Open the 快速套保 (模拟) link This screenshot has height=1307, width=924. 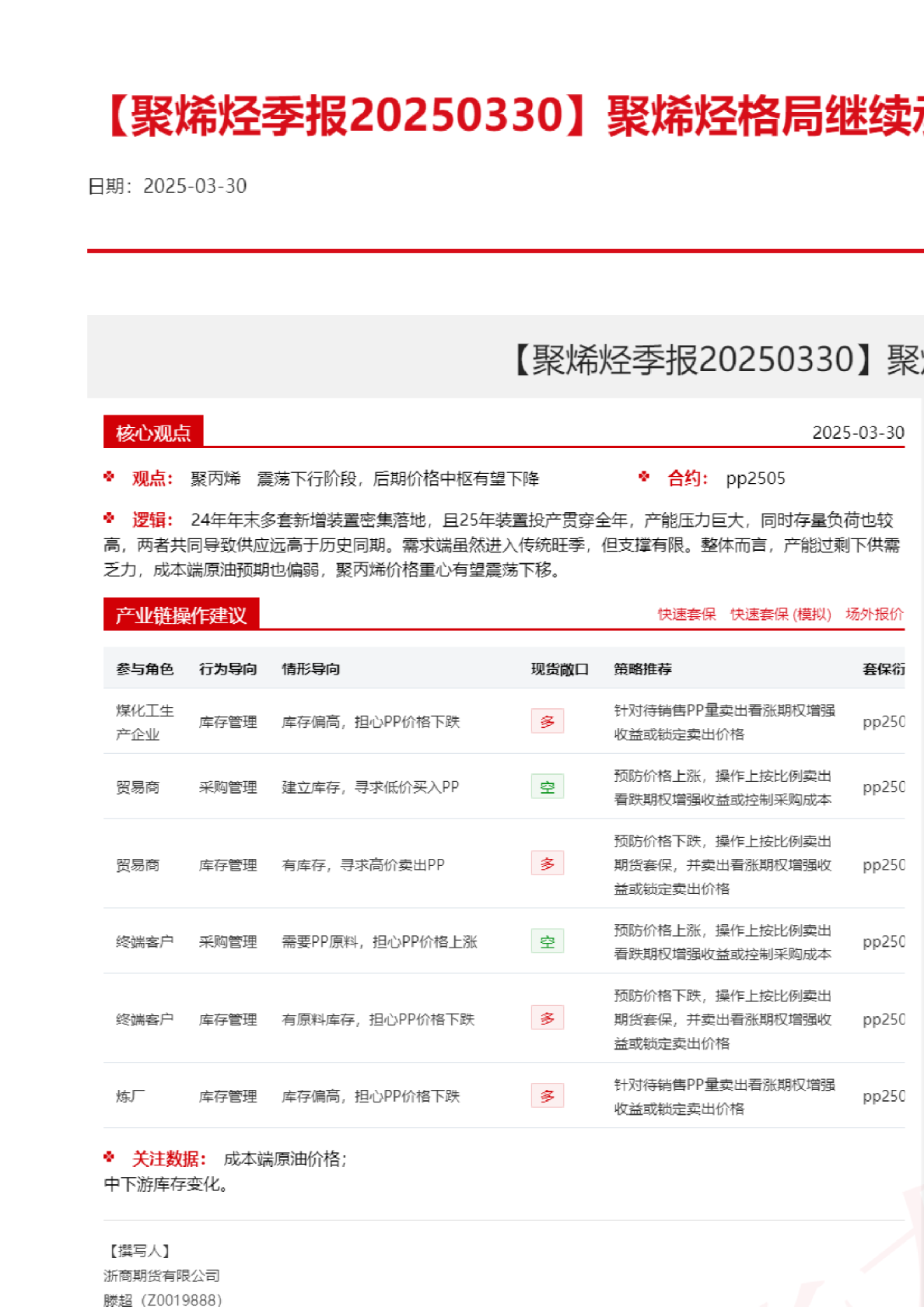[x=780, y=614]
